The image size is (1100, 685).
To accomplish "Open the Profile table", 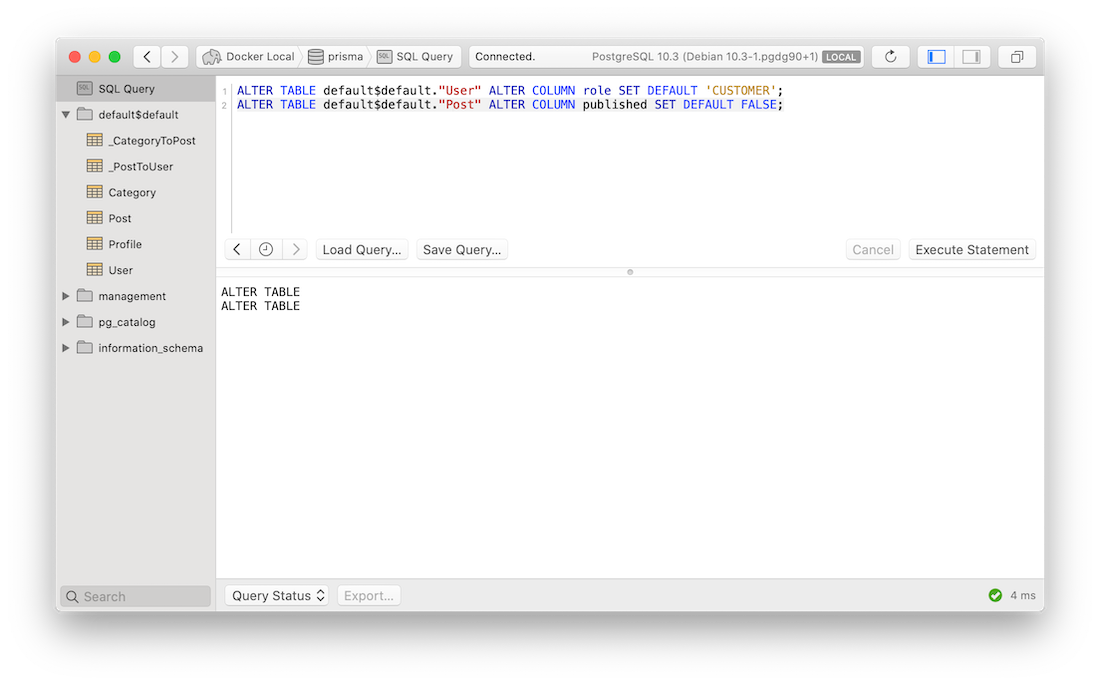I will [123, 243].
